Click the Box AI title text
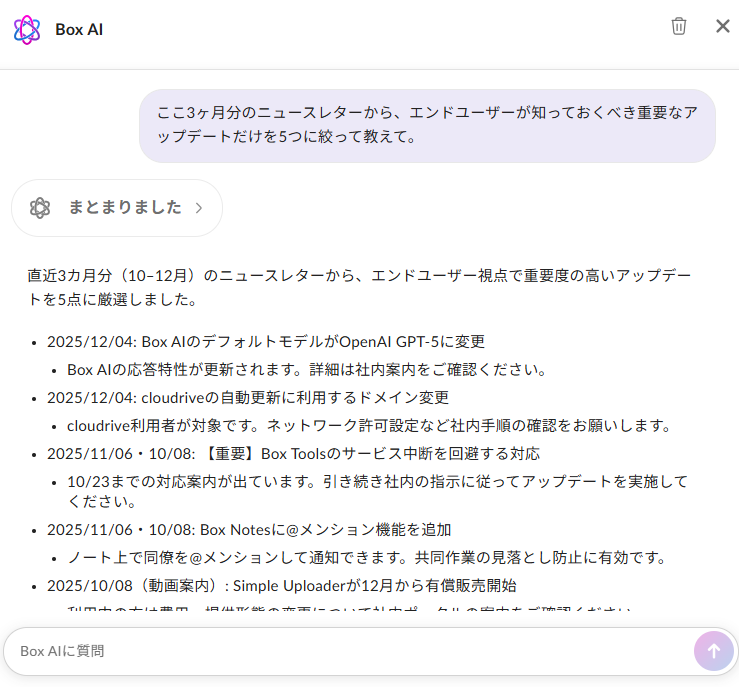Viewport: 739px width, 687px height. click(x=79, y=30)
